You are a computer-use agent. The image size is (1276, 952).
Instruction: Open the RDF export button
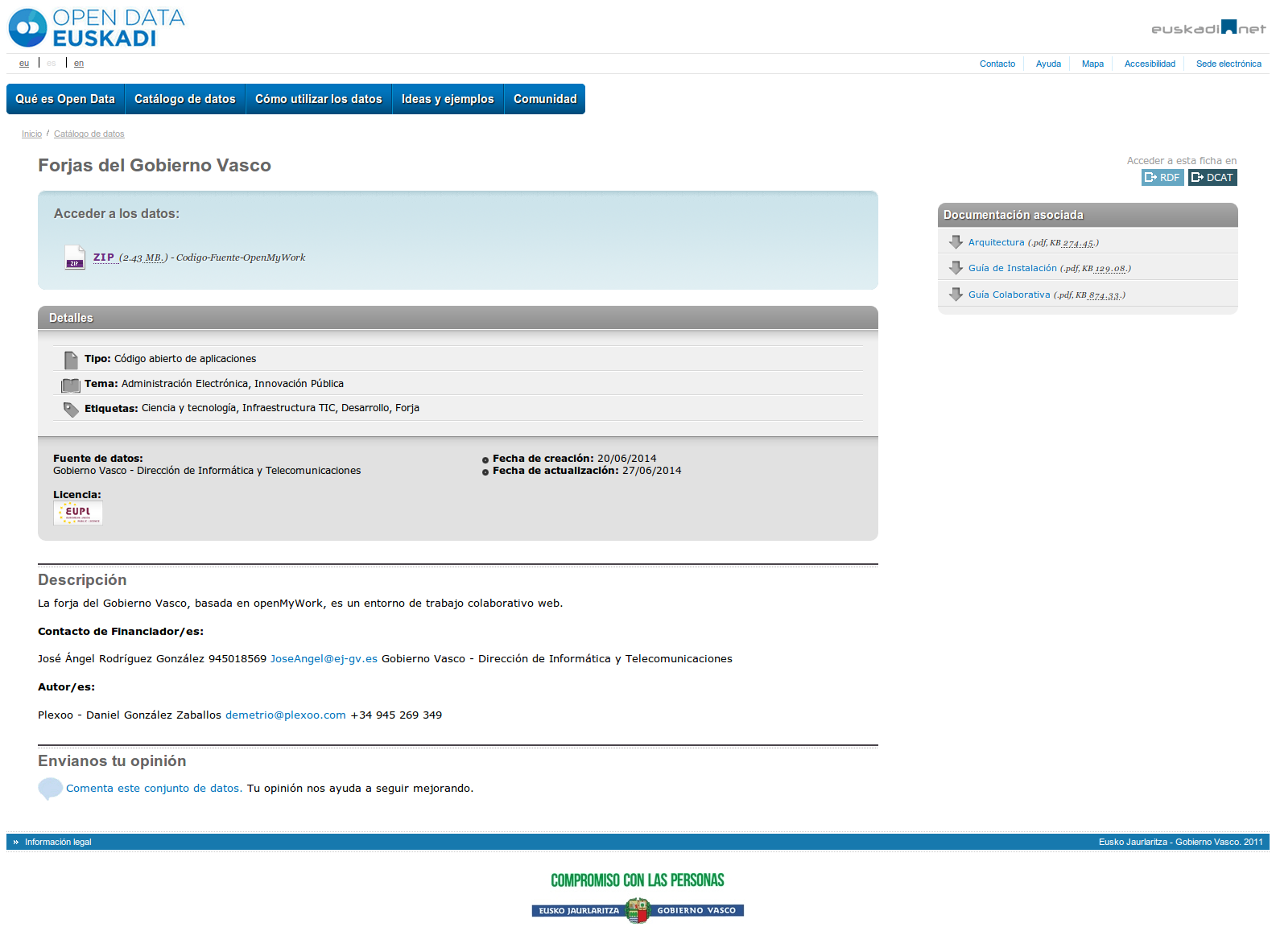pyautogui.click(x=1162, y=178)
